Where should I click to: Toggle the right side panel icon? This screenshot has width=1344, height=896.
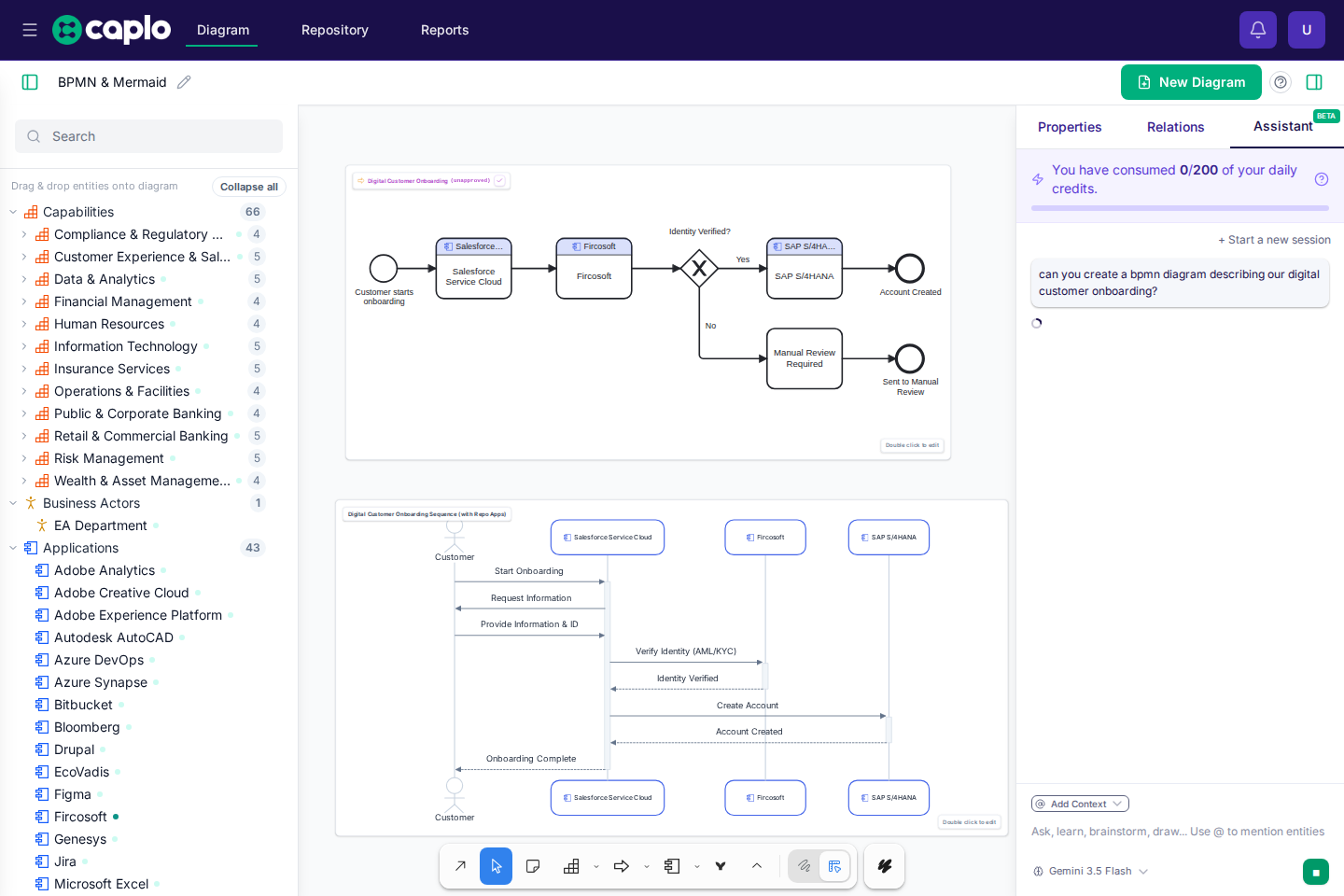click(1314, 82)
